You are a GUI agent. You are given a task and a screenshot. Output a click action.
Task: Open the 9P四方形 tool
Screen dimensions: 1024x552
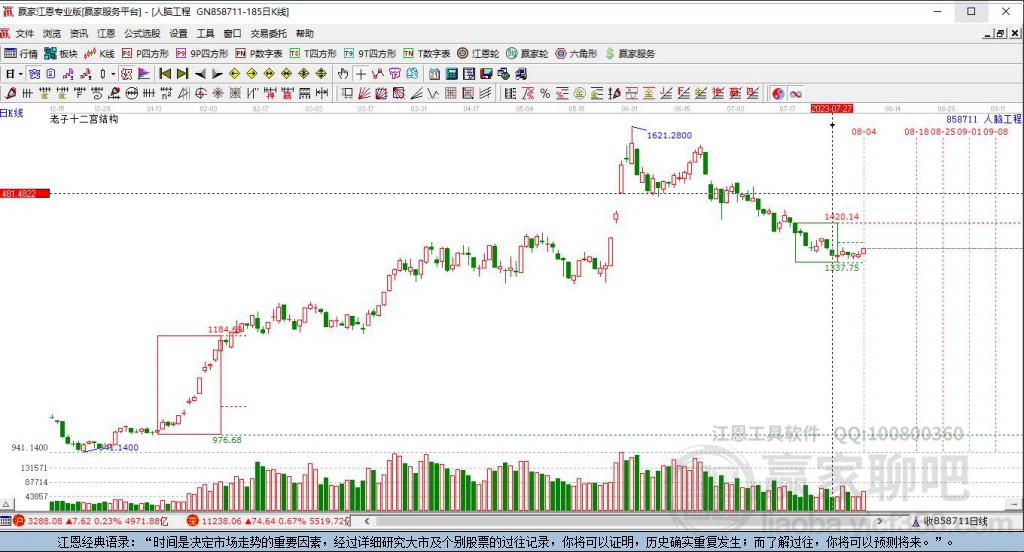pos(202,54)
